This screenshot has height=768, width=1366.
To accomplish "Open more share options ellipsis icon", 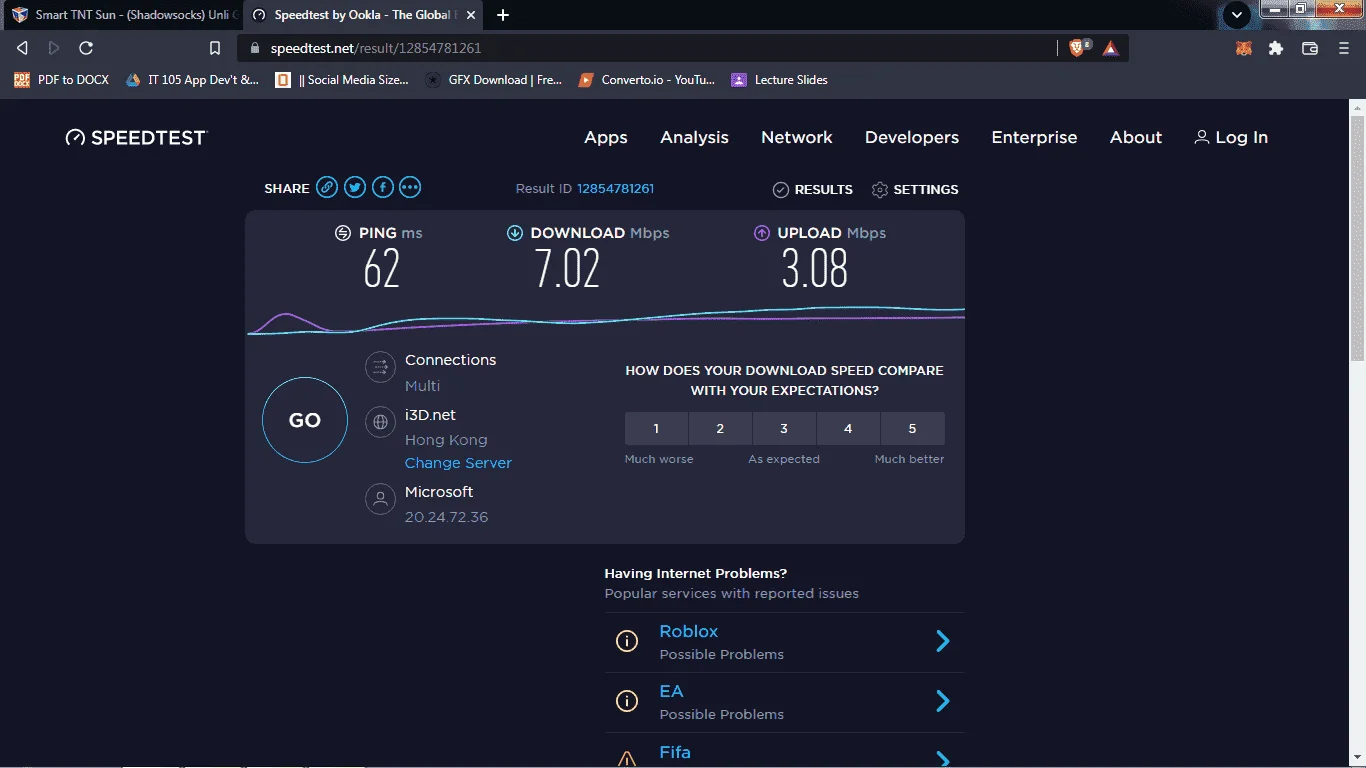I will coord(410,187).
